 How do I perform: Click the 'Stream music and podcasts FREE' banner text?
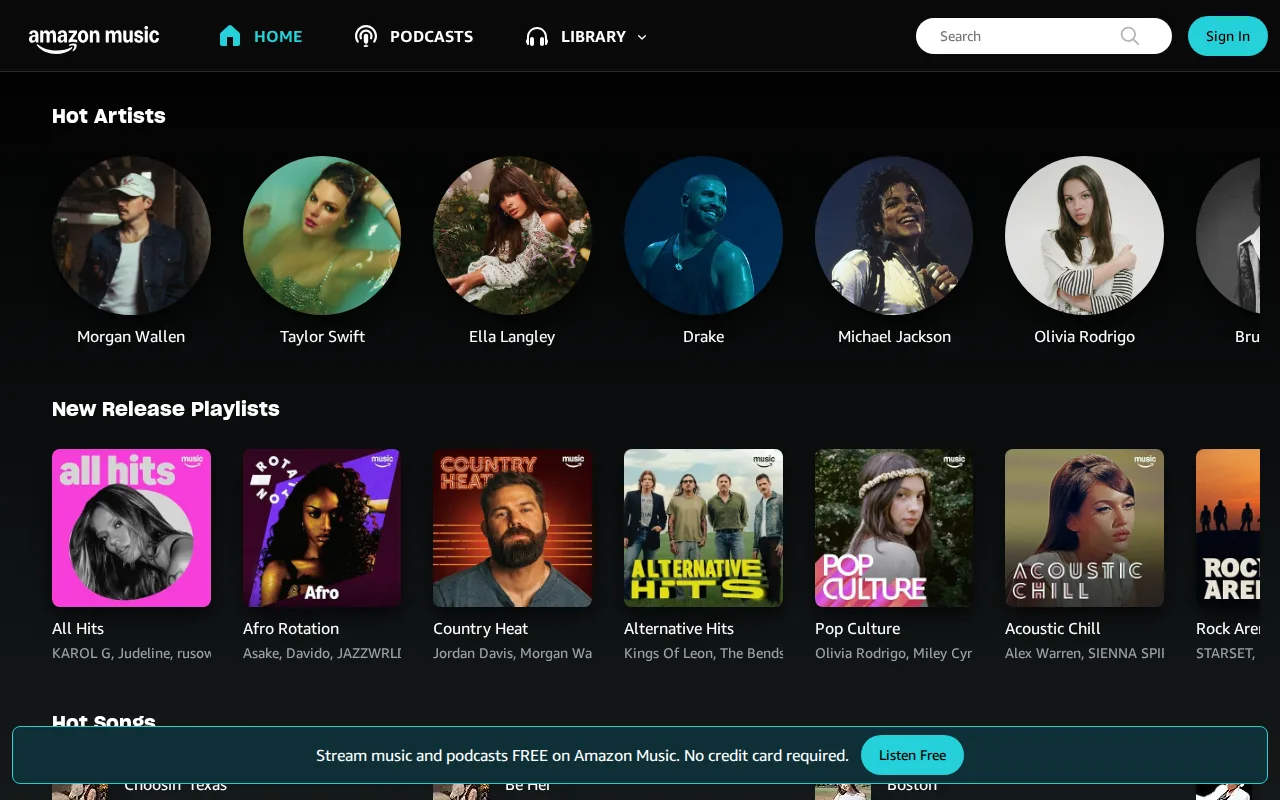pyautogui.click(x=582, y=755)
